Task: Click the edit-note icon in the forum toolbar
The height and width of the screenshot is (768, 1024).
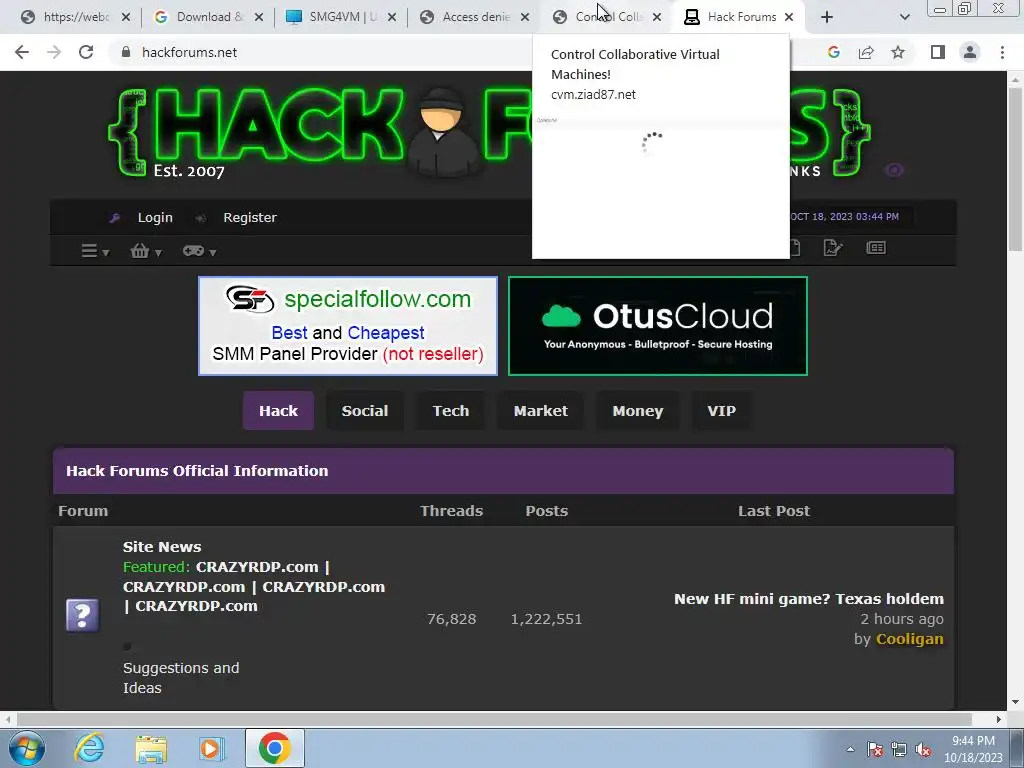Action: (x=833, y=248)
